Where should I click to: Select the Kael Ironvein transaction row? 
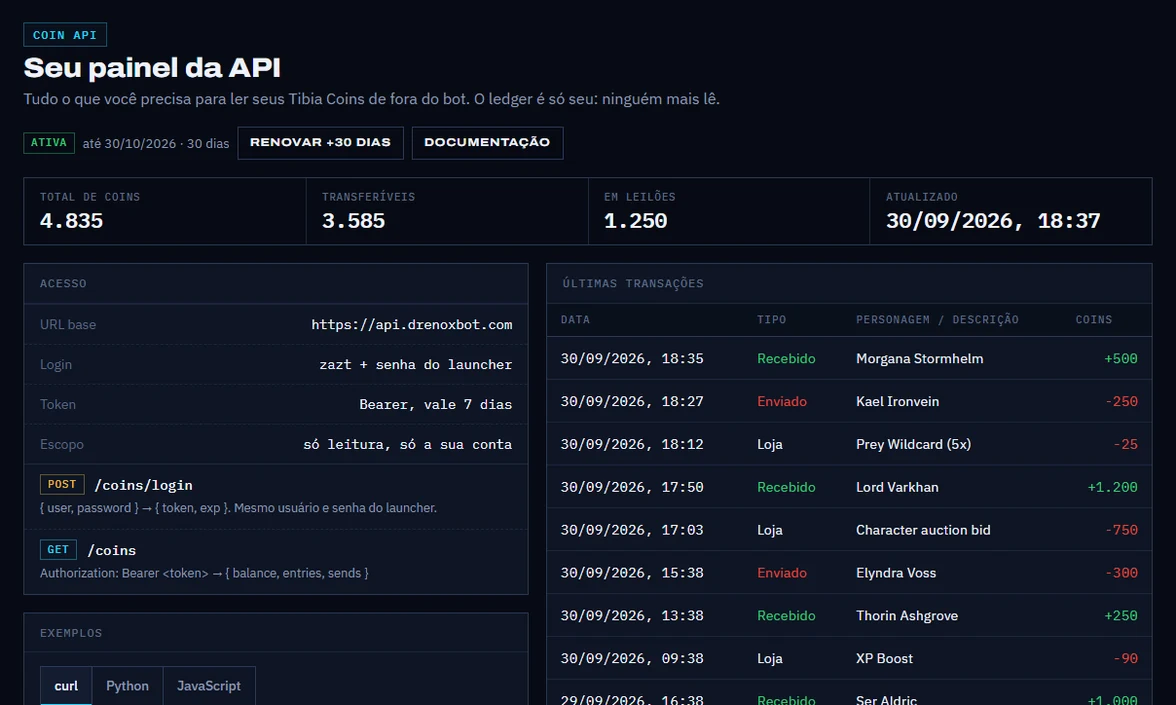[849, 401]
